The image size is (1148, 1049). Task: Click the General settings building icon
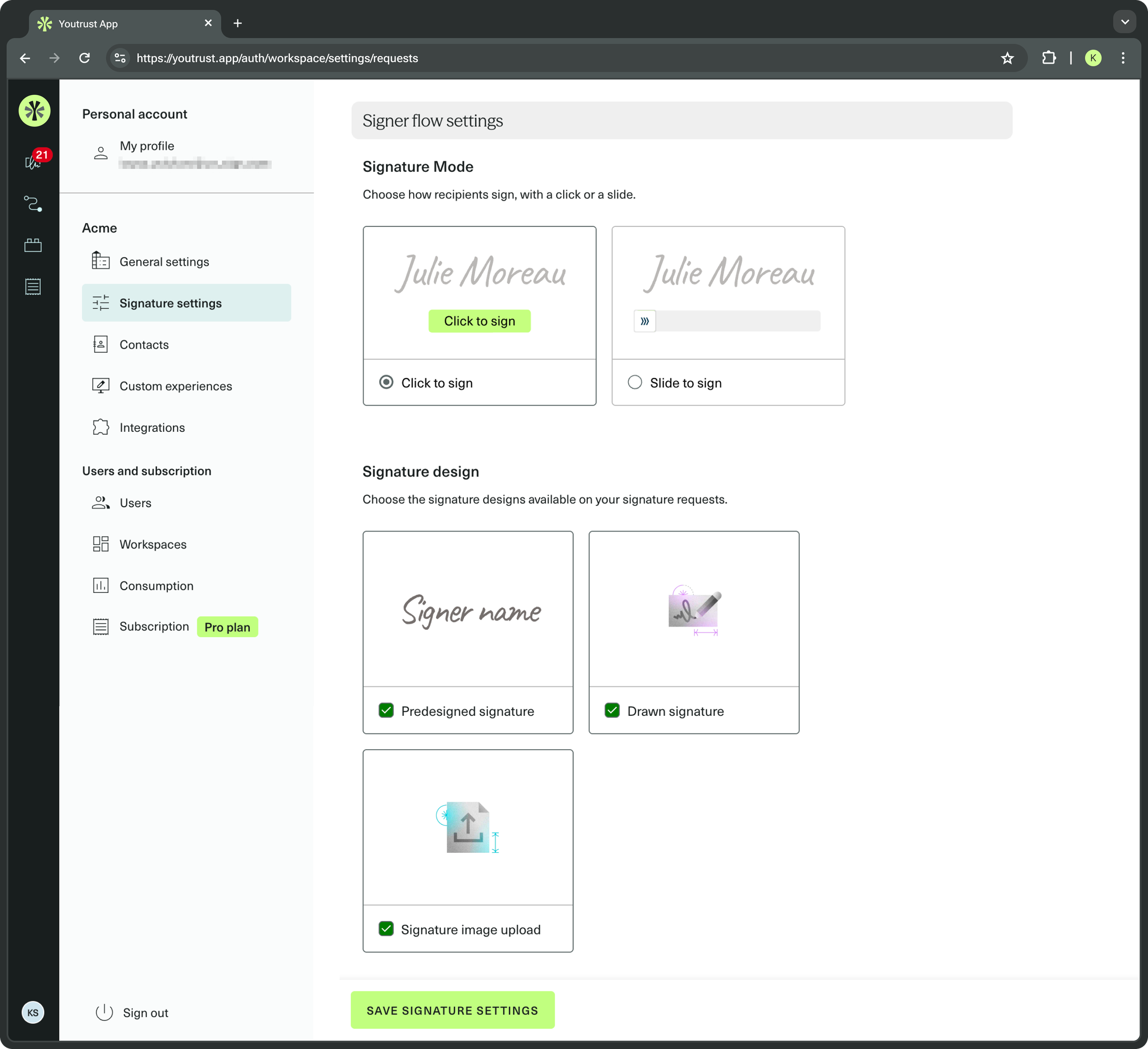point(101,261)
